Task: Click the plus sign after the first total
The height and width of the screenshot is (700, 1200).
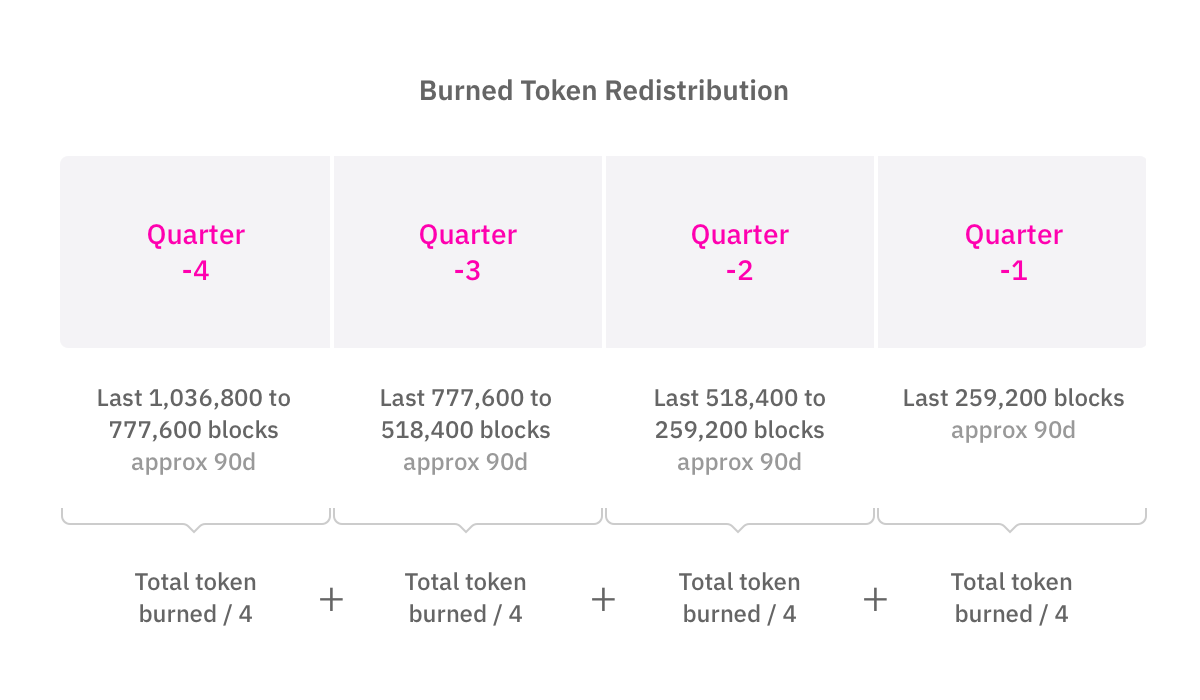Action: 331,599
